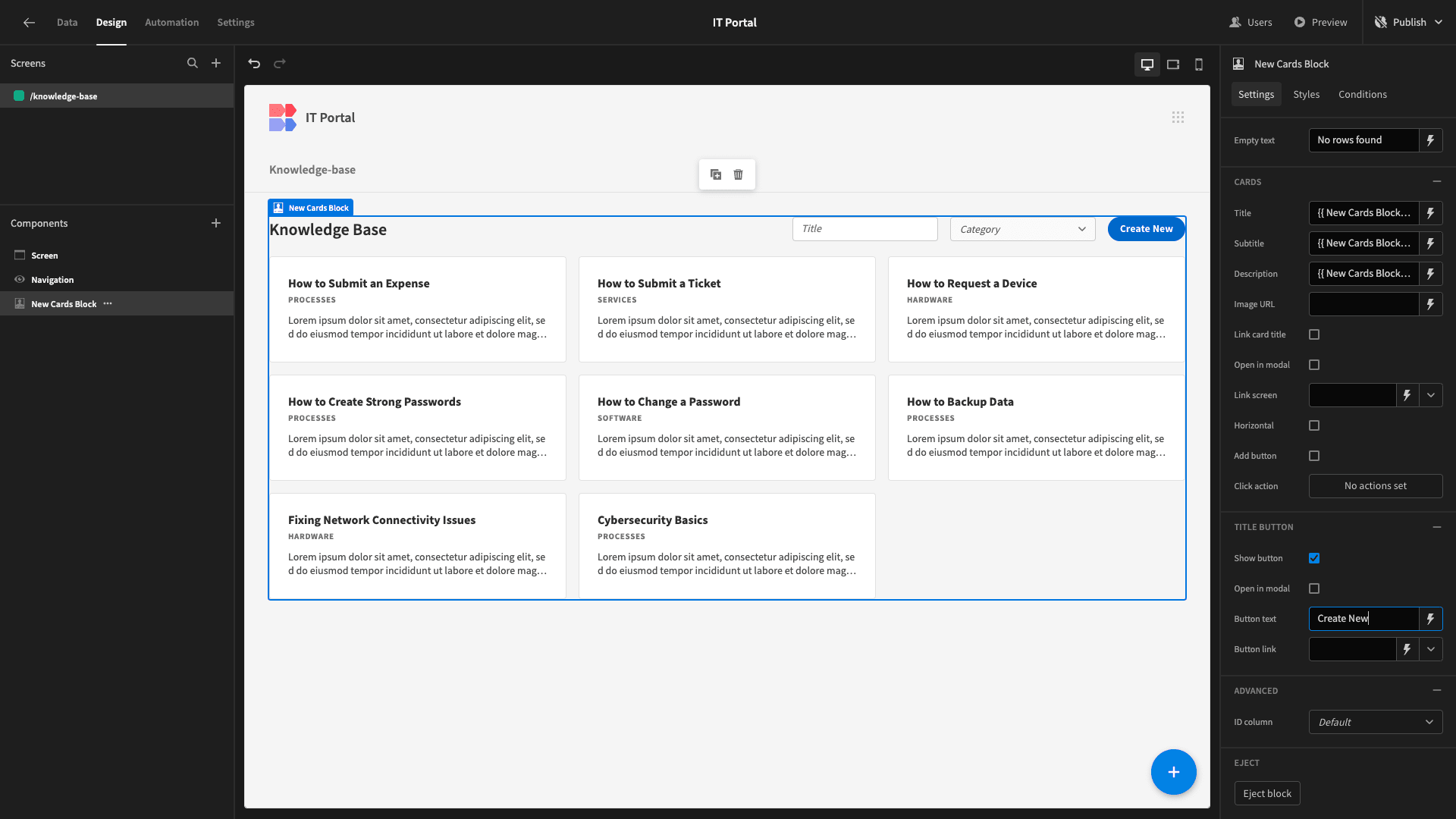Click the No actions set button

tap(1376, 486)
